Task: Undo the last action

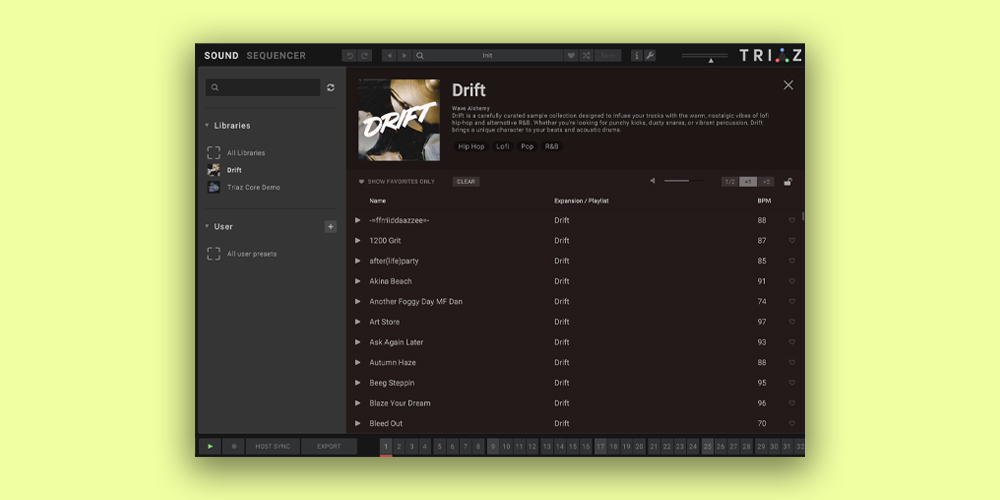Action: point(349,55)
